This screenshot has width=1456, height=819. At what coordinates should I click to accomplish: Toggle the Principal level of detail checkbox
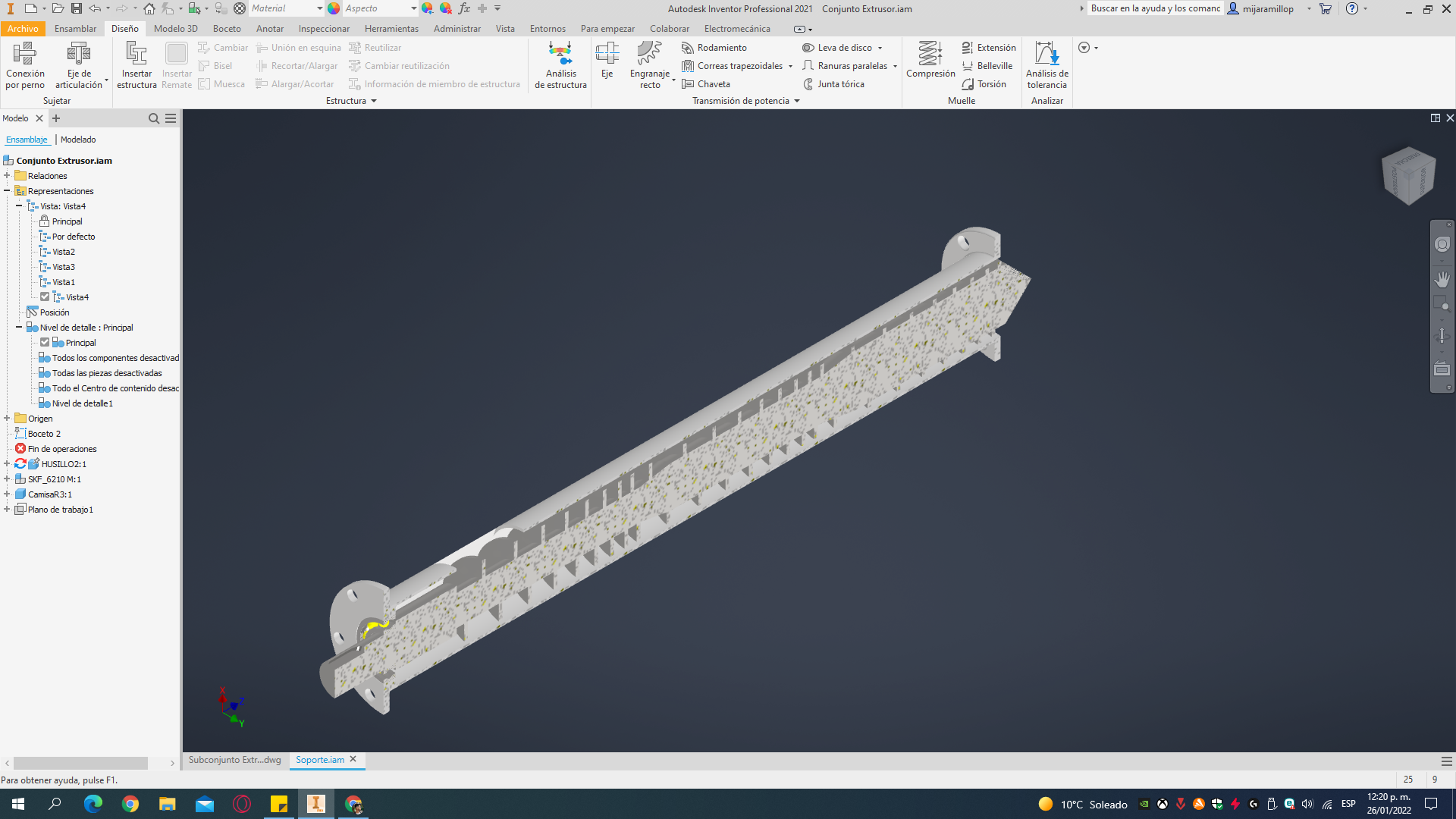point(45,343)
